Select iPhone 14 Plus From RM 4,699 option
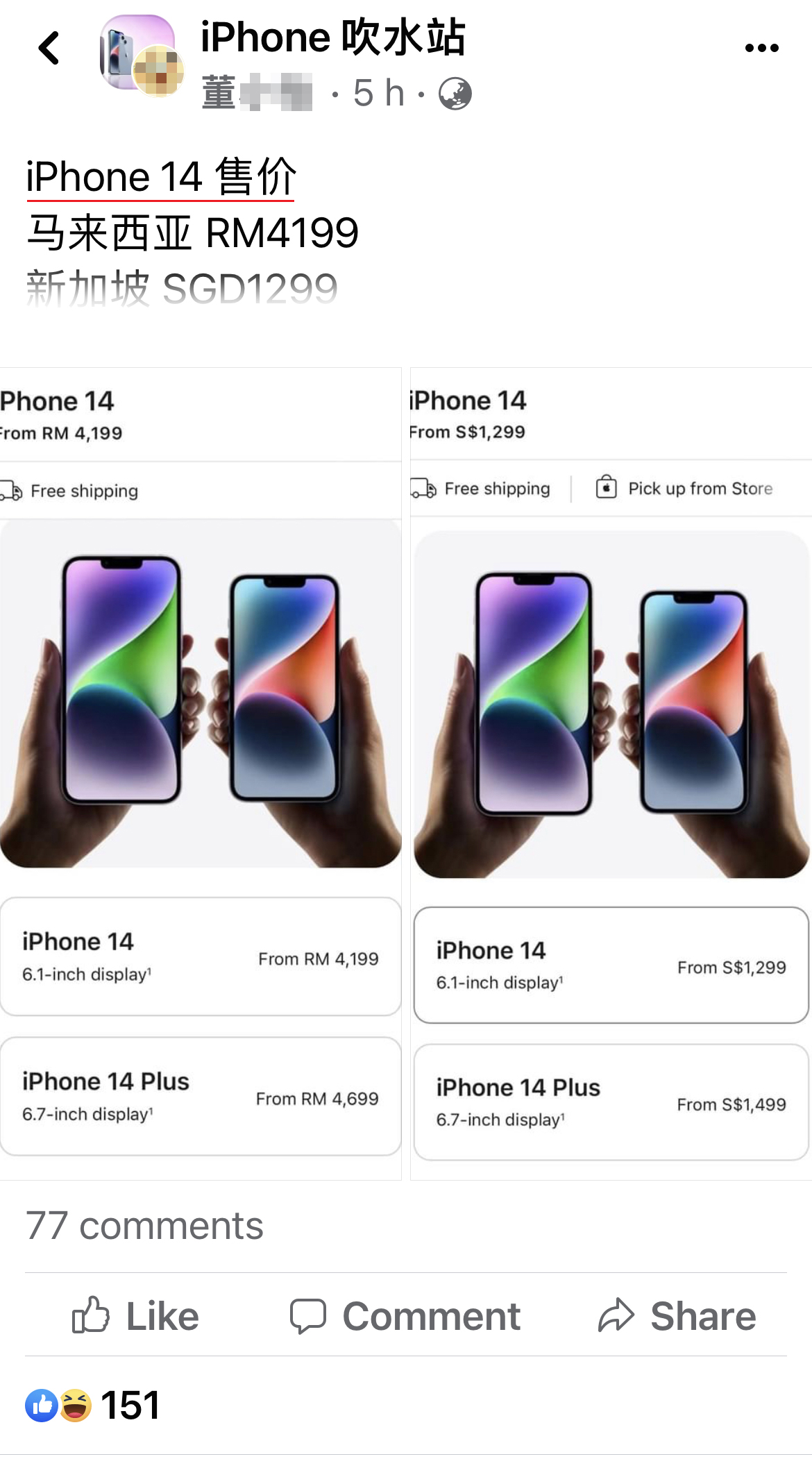812x1459 pixels. [201, 1097]
